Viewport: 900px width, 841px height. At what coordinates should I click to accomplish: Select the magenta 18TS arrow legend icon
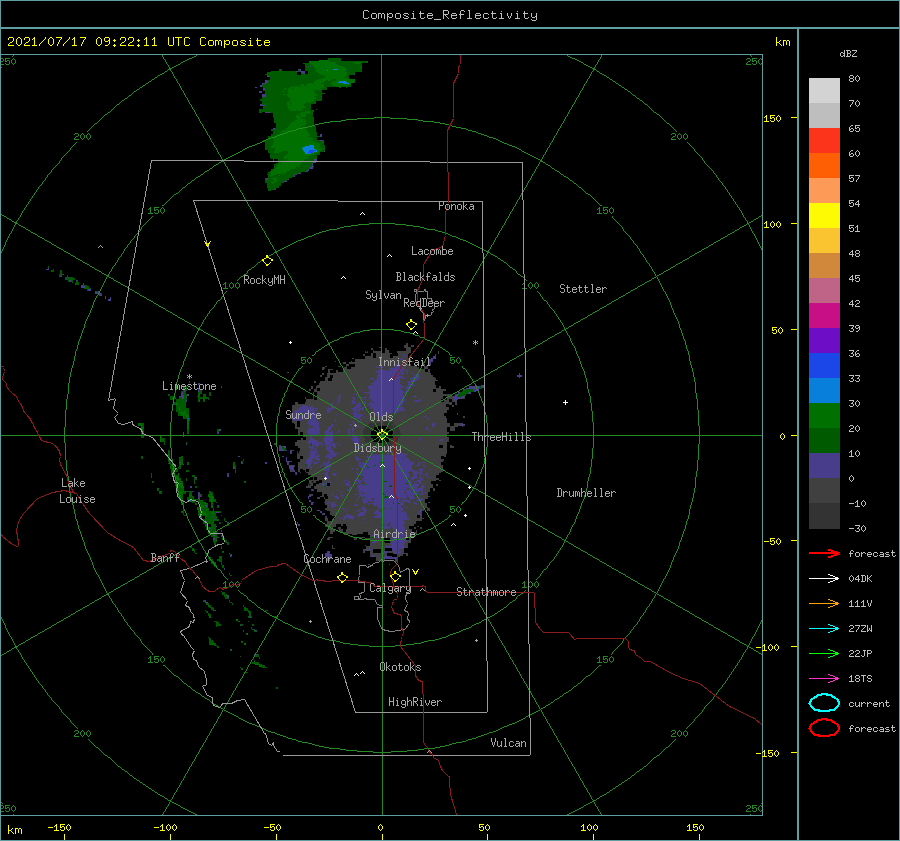(x=824, y=679)
